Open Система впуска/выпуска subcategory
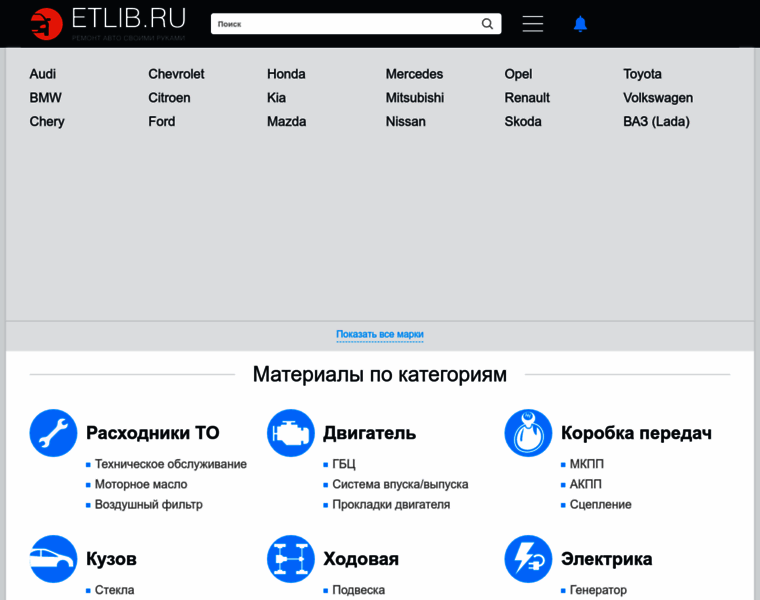The width and height of the screenshot is (760, 600). 400,484
